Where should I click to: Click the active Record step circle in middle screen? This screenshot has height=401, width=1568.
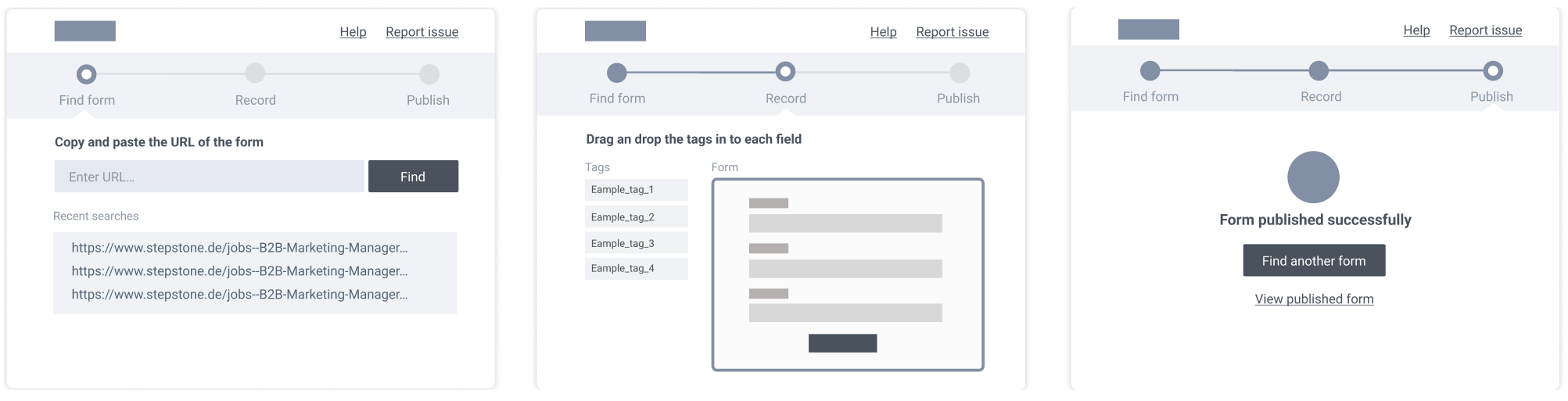(785, 72)
